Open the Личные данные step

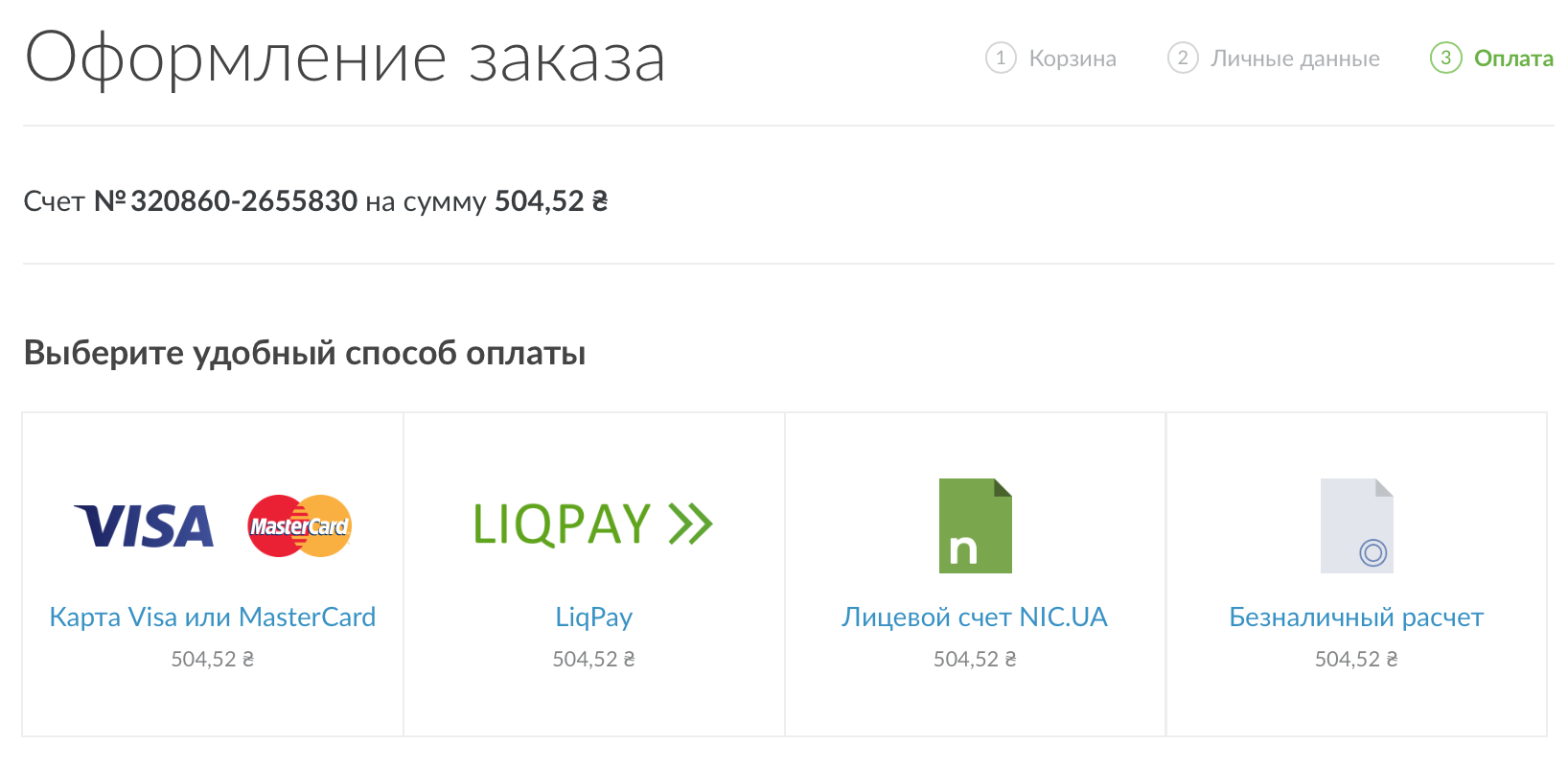pos(1295,58)
